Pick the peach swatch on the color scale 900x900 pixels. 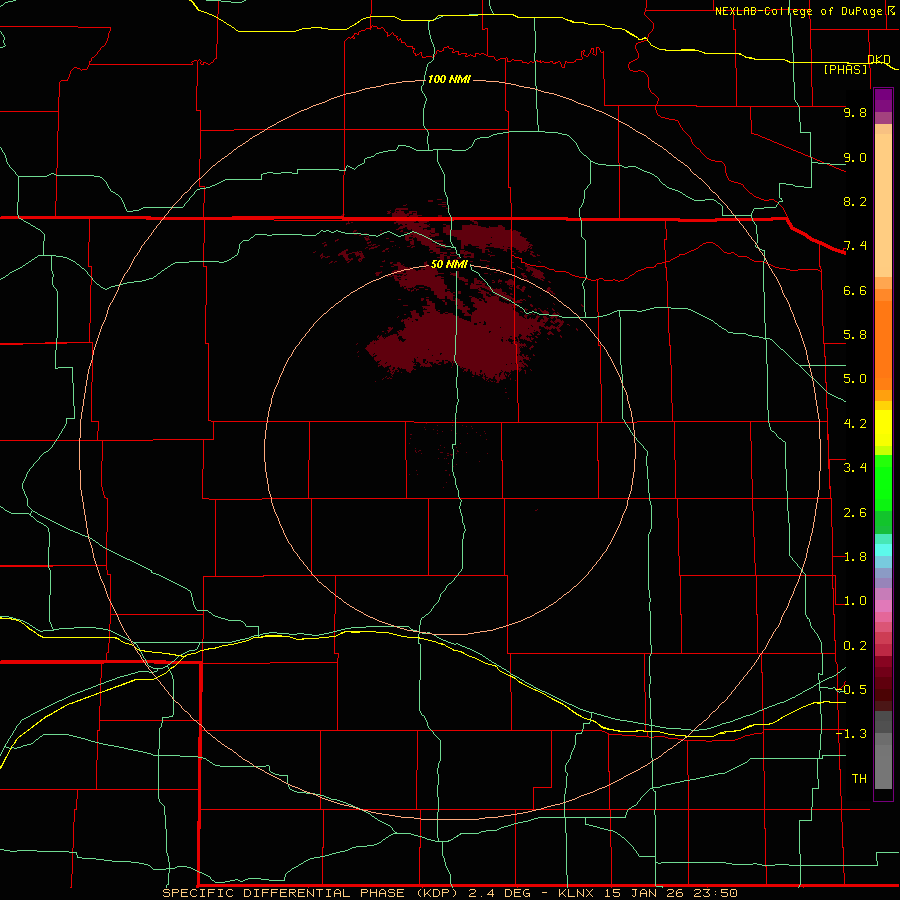(883, 205)
